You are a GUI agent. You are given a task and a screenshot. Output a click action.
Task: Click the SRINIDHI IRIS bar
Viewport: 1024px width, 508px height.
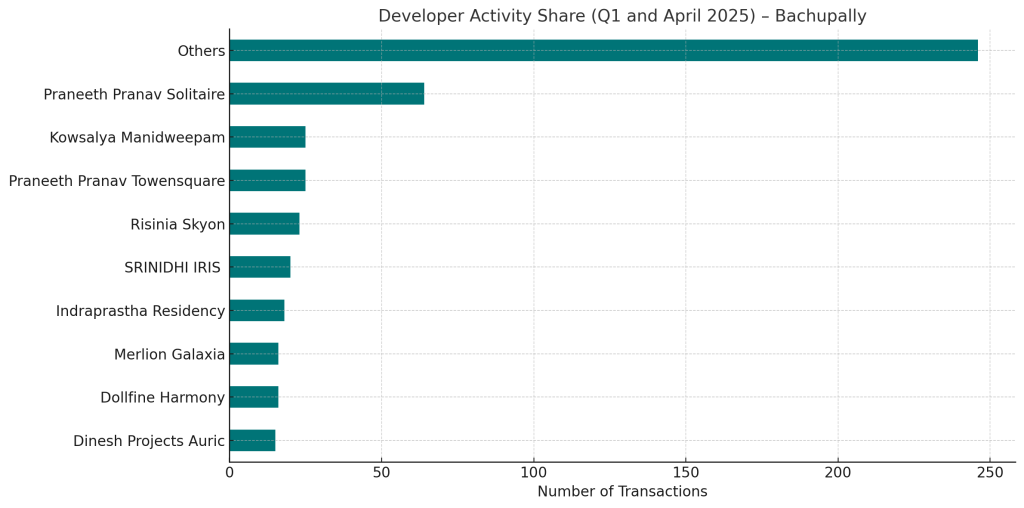(x=260, y=267)
